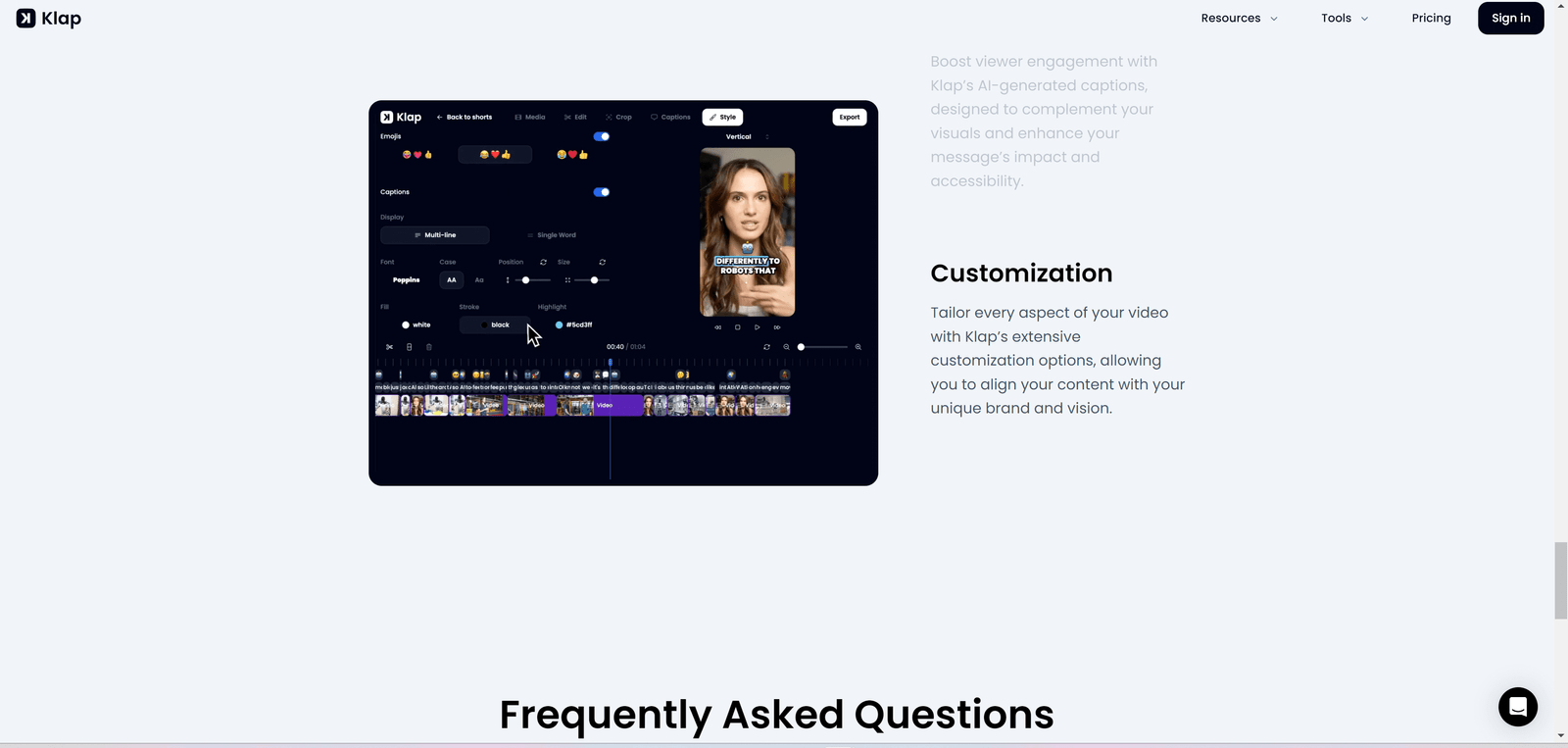This screenshot has height=748, width=1568.
Task: Click the split clip icon beside the scissors
Action: coord(409,347)
